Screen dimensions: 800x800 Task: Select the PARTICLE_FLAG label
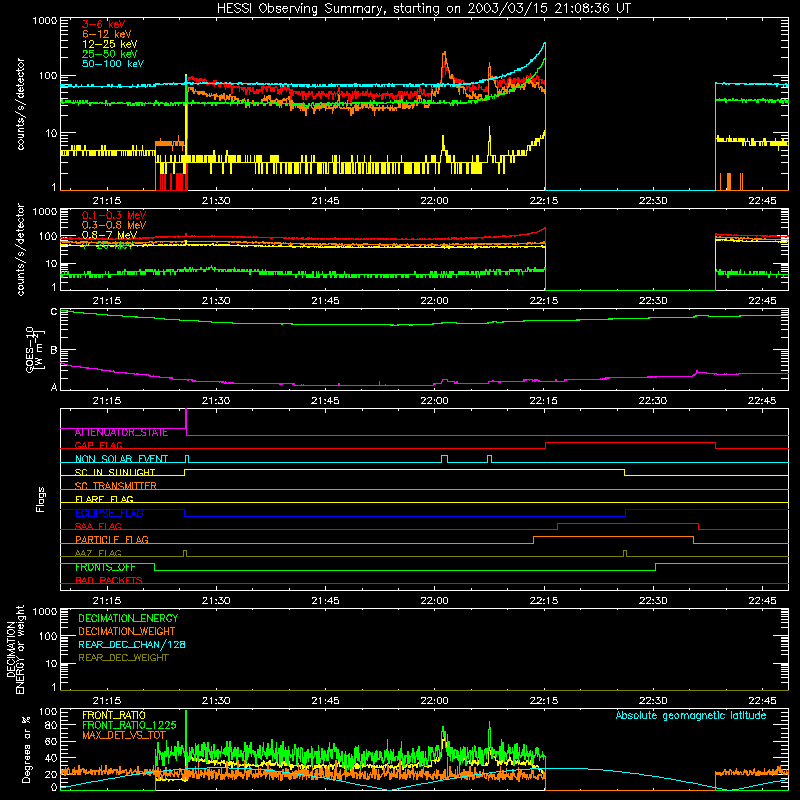tap(112, 539)
